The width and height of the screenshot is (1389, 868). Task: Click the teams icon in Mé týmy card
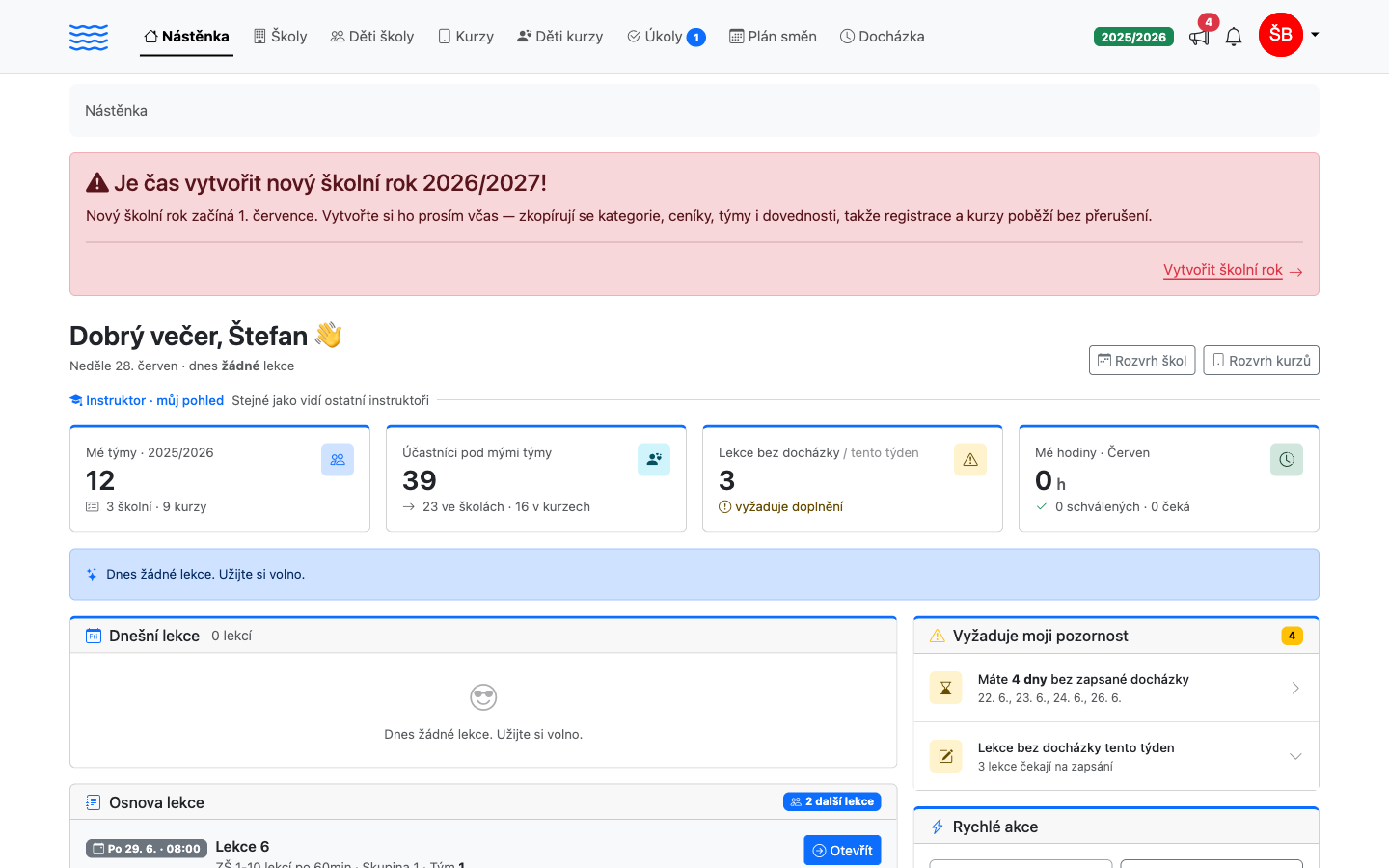(x=338, y=460)
